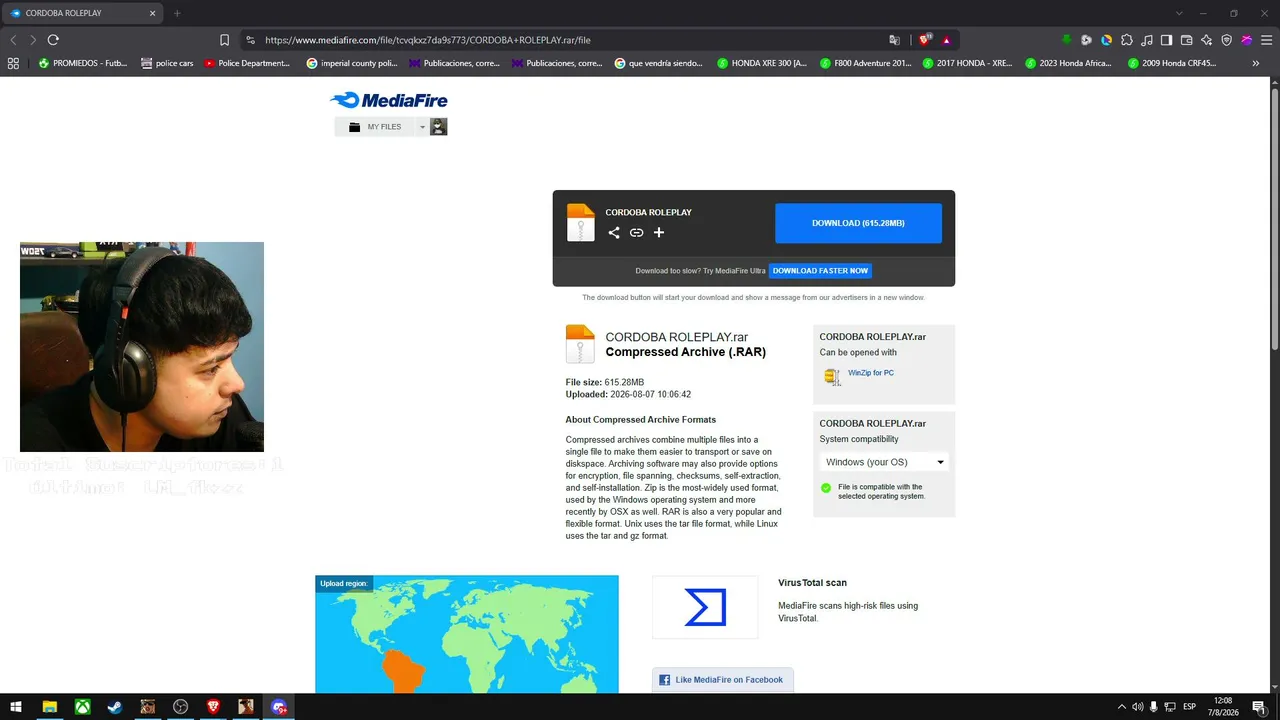The image size is (1280, 720).
Task: Open the Brave Wallet icon
Action: (x=1187, y=40)
